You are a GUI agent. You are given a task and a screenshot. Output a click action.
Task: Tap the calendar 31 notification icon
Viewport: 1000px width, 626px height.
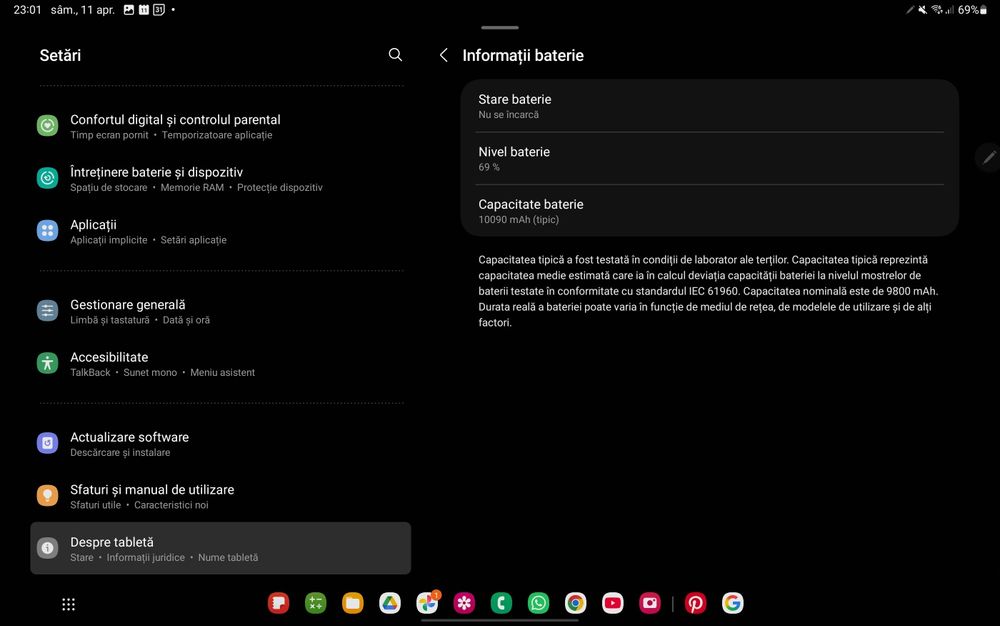tap(159, 10)
